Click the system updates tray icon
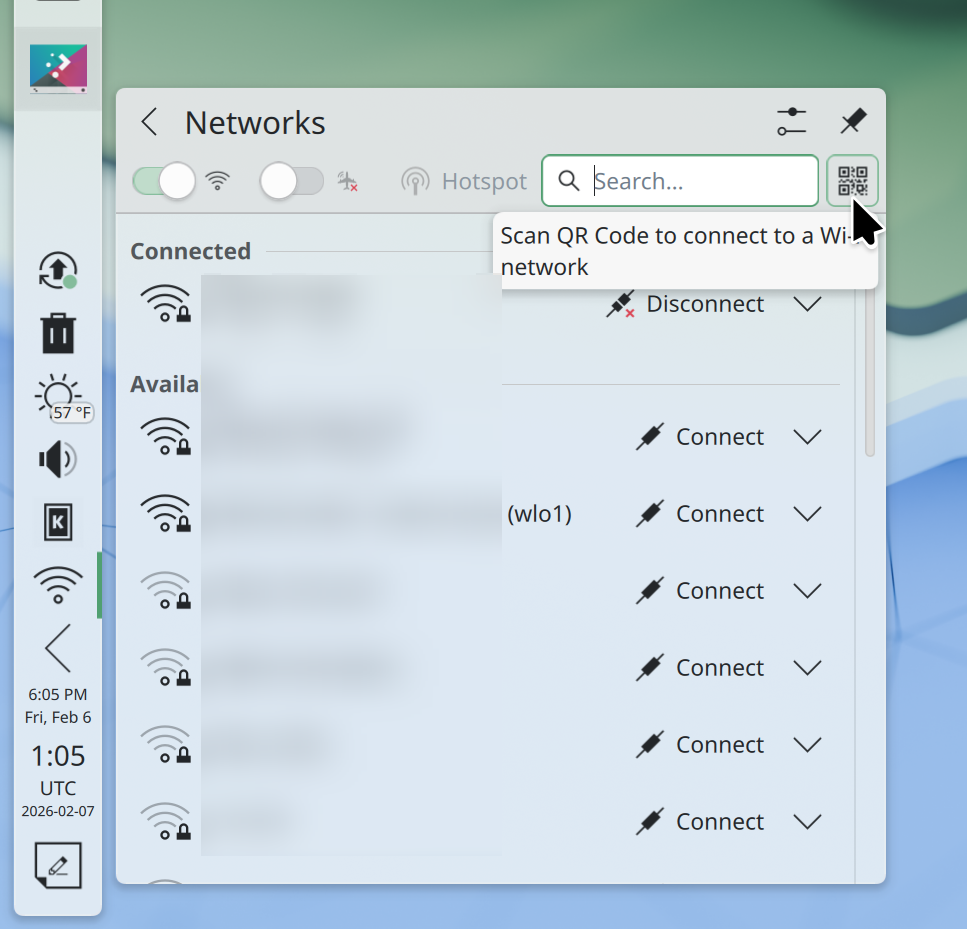 (x=57, y=270)
